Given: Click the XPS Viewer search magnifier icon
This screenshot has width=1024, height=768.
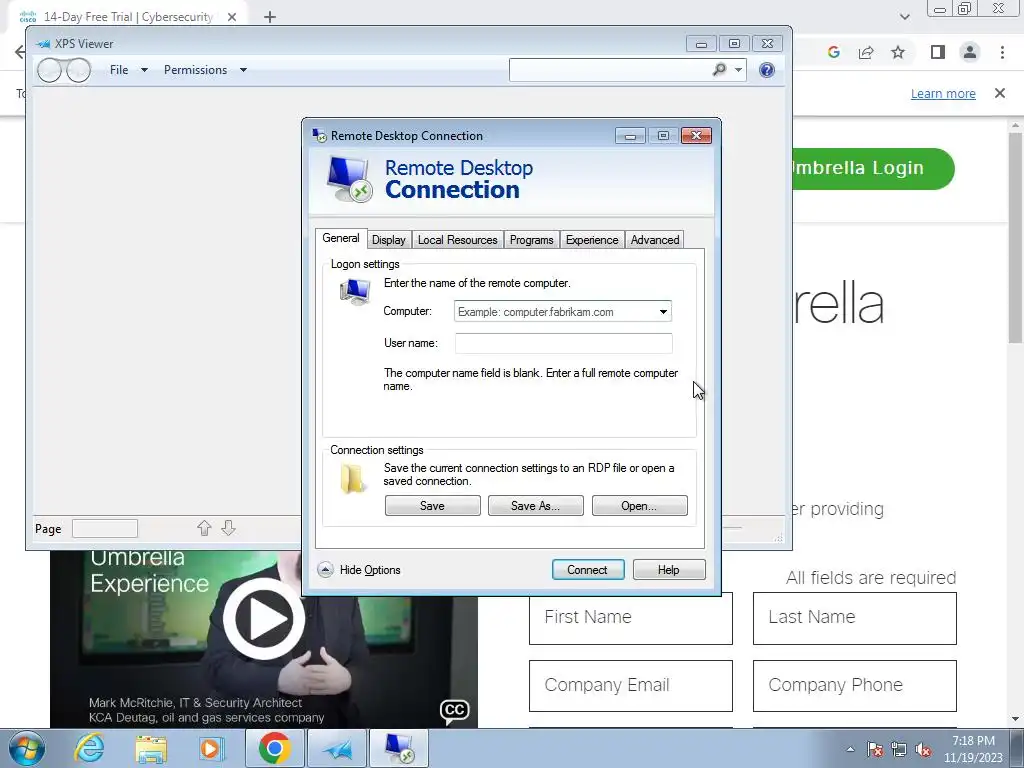Looking at the screenshot, I should pyautogui.click(x=719, y=69).
